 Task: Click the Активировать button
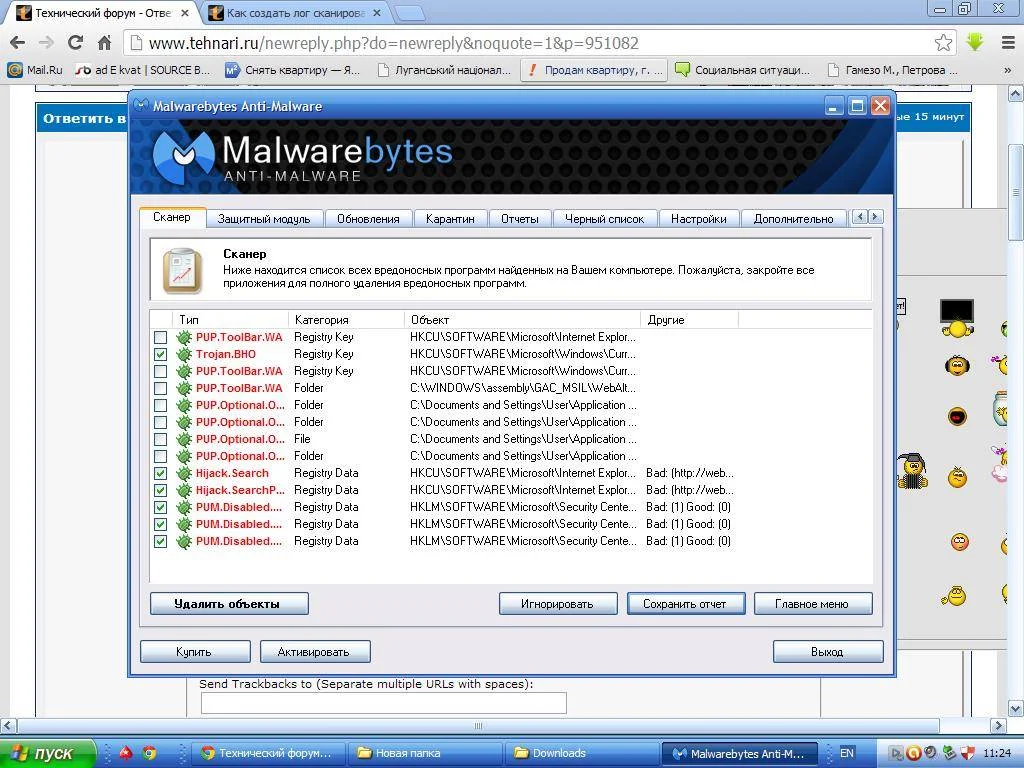pyautogui.click(x=315, y=651)
